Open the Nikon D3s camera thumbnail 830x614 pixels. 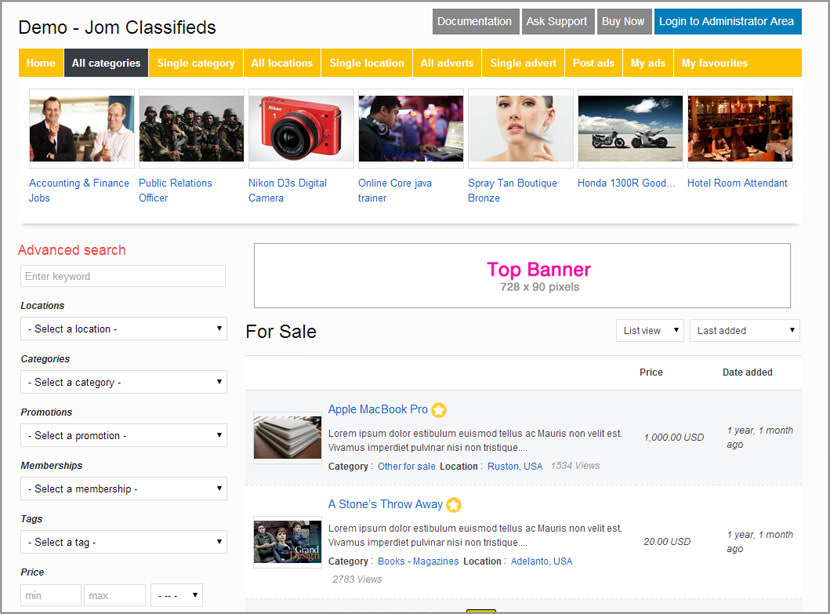click(x=300, y=129)
